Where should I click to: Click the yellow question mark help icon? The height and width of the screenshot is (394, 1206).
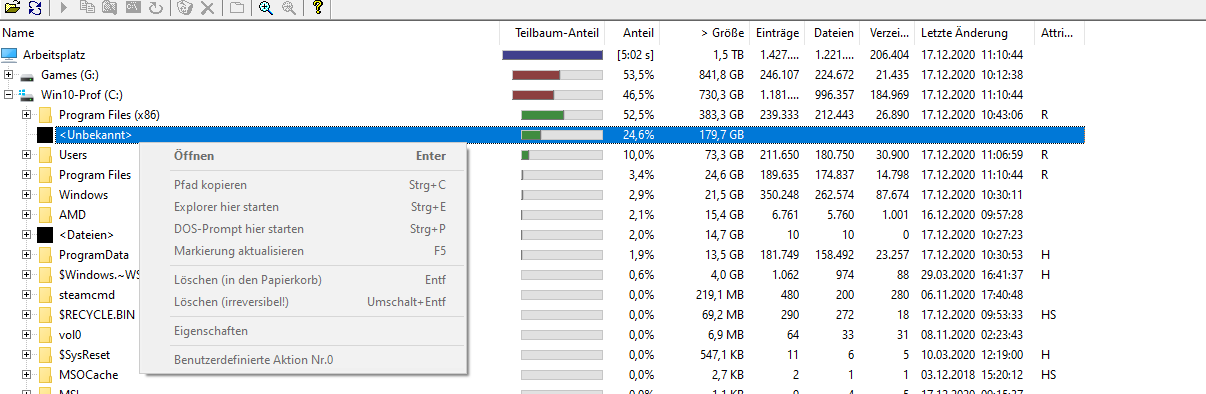tap(318, 8)
